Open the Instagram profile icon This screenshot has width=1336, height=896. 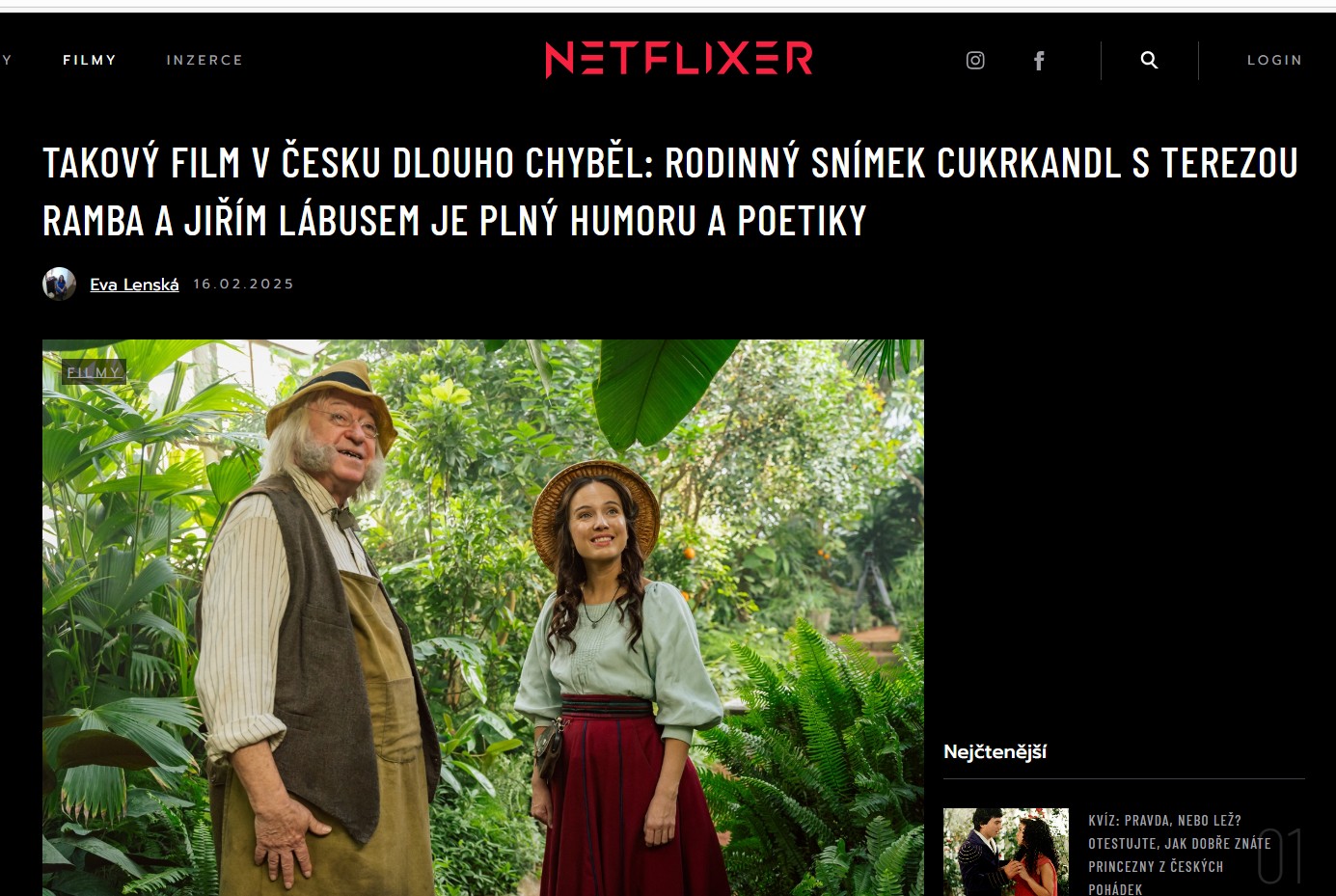point(975,61)
